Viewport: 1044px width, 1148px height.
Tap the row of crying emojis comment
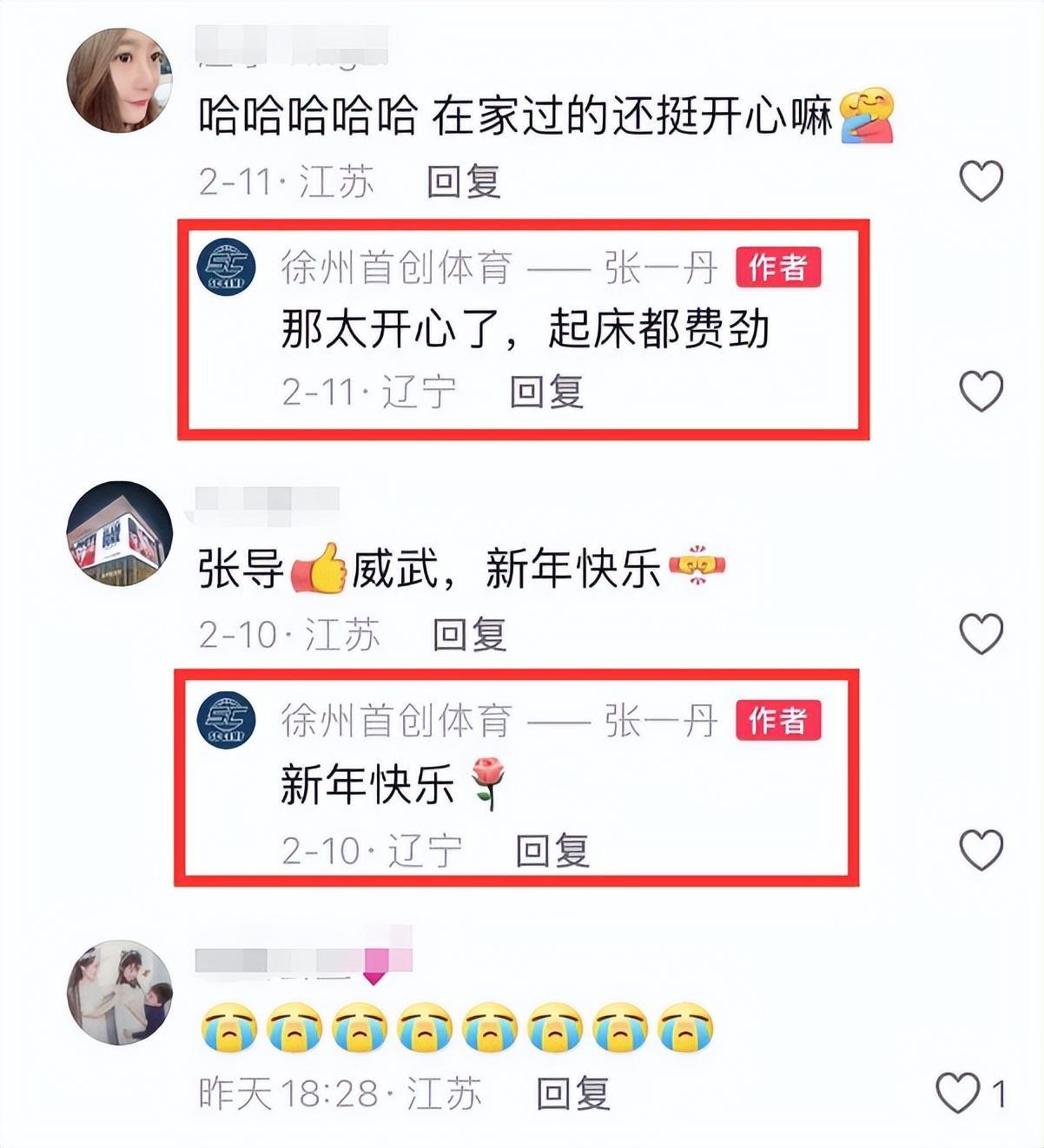pos(457,1028)
